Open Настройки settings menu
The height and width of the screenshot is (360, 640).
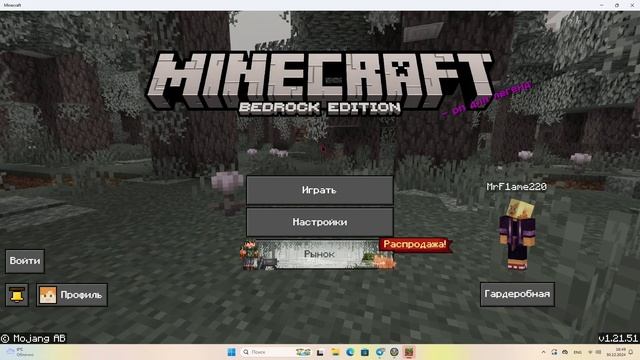pos(320,222)
